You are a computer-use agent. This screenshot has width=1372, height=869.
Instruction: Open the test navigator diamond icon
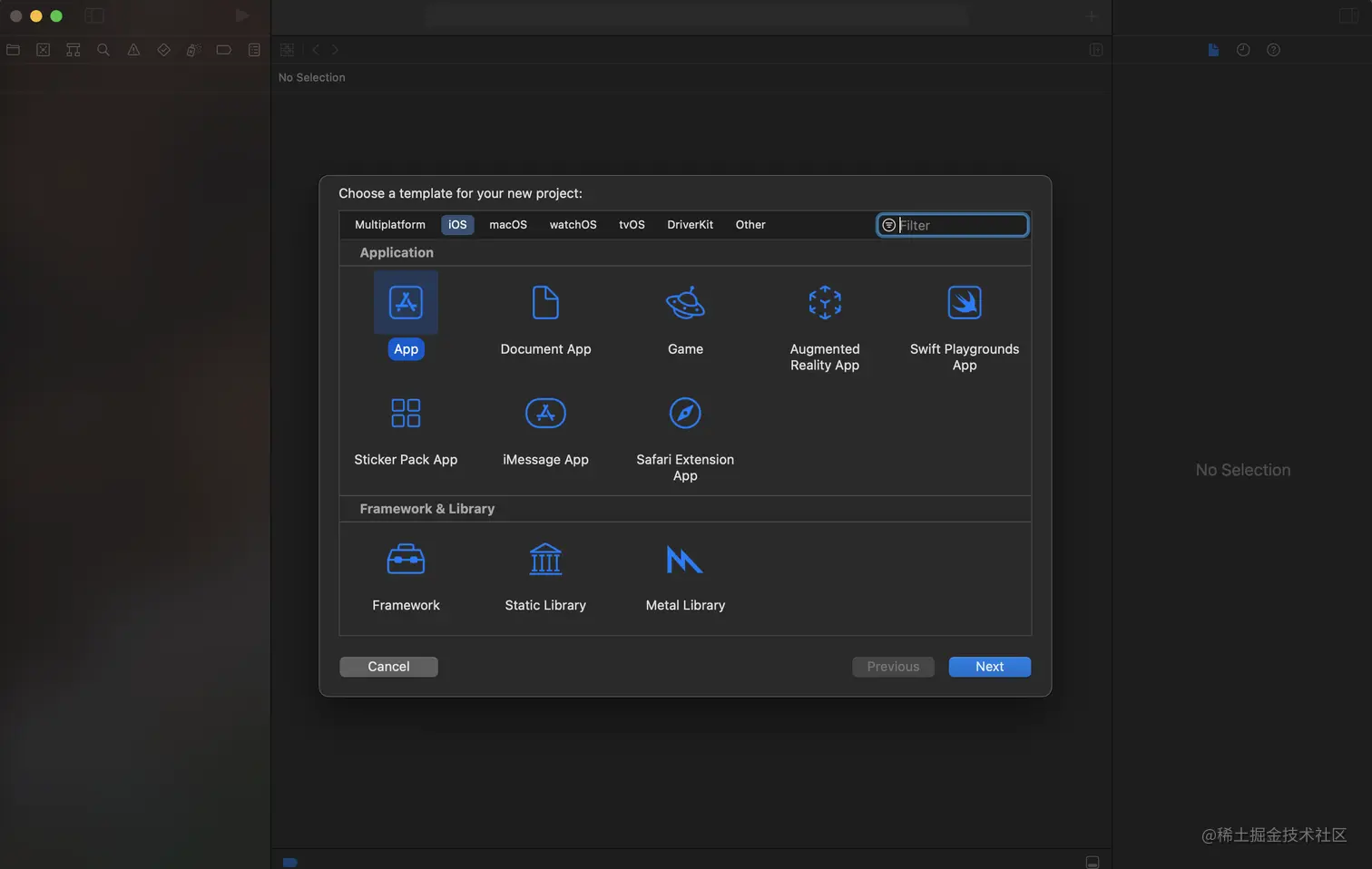pos(163,50)
